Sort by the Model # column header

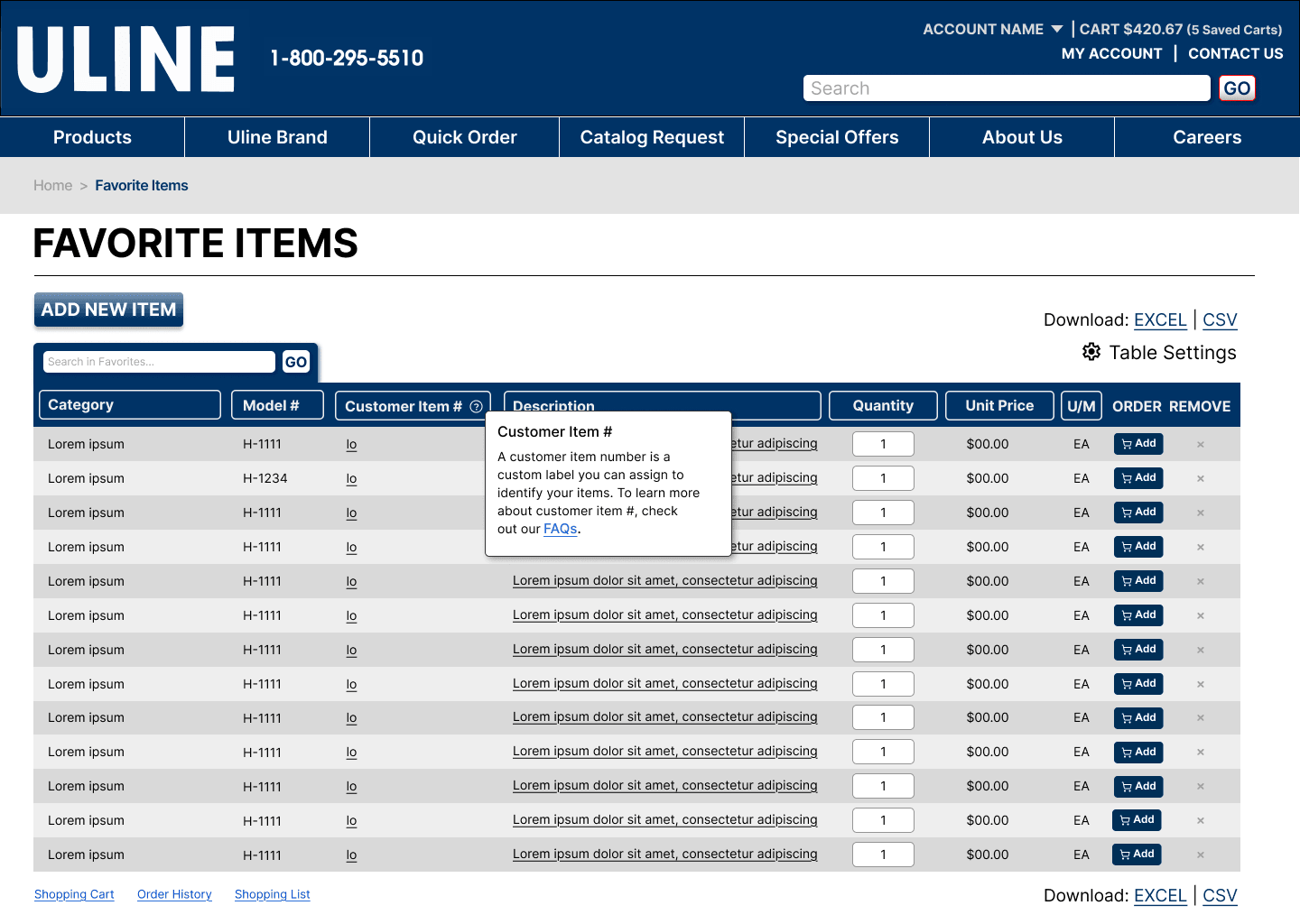coord(277,405)
